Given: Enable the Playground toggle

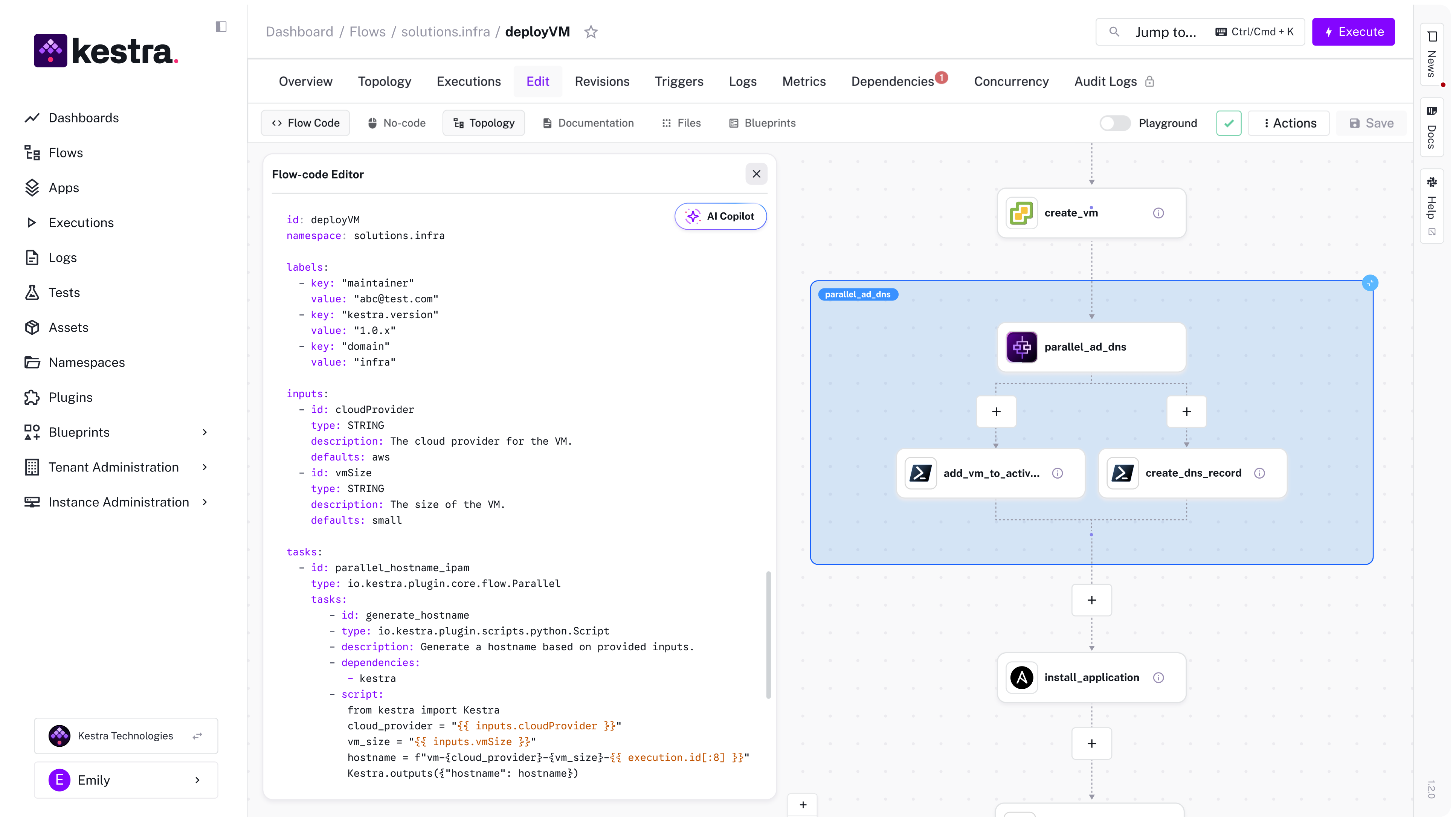Looking at the screenshot, I should click(x=1114, y=123).
